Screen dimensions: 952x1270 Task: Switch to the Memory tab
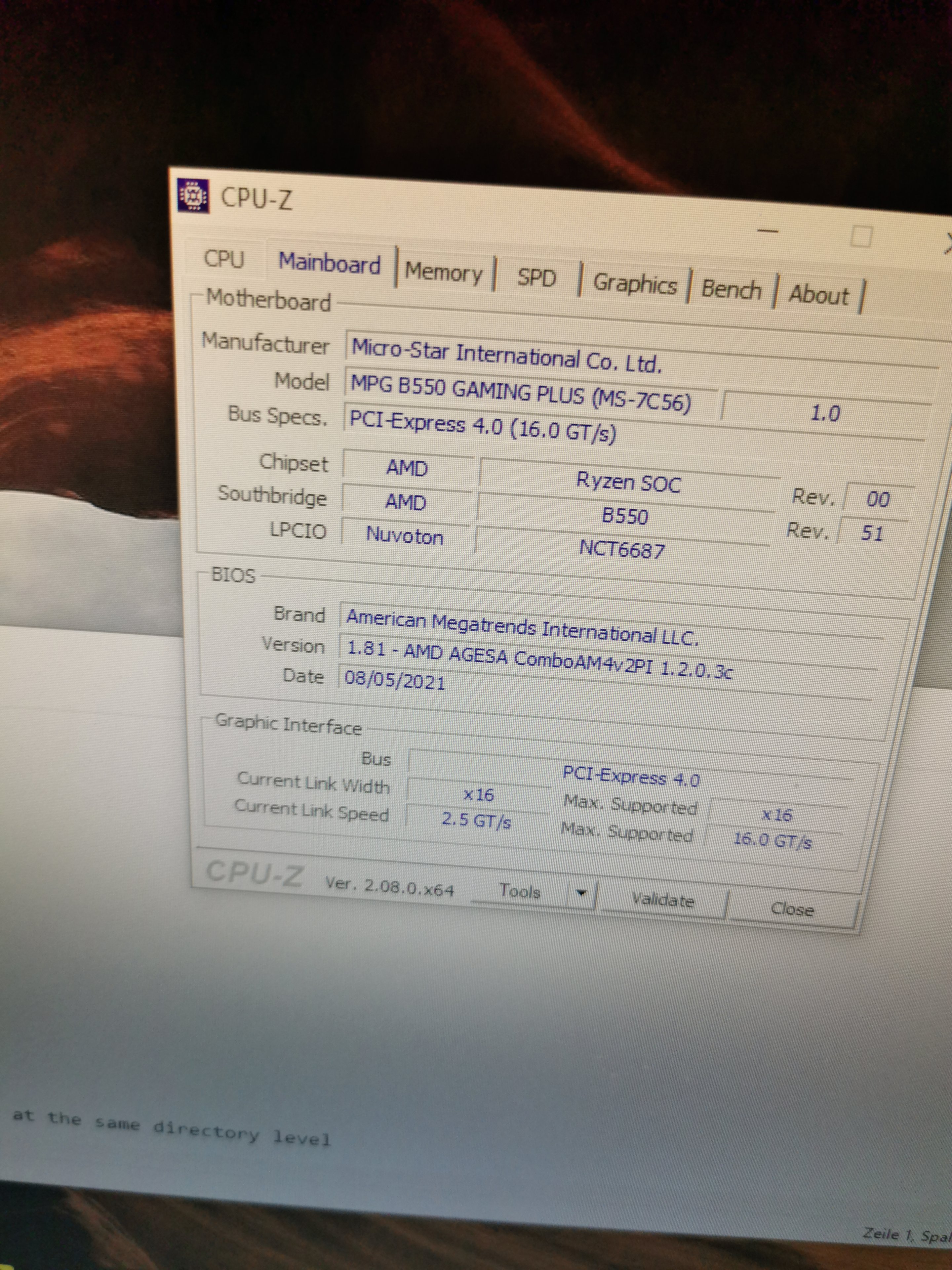(x=444, y=272)
